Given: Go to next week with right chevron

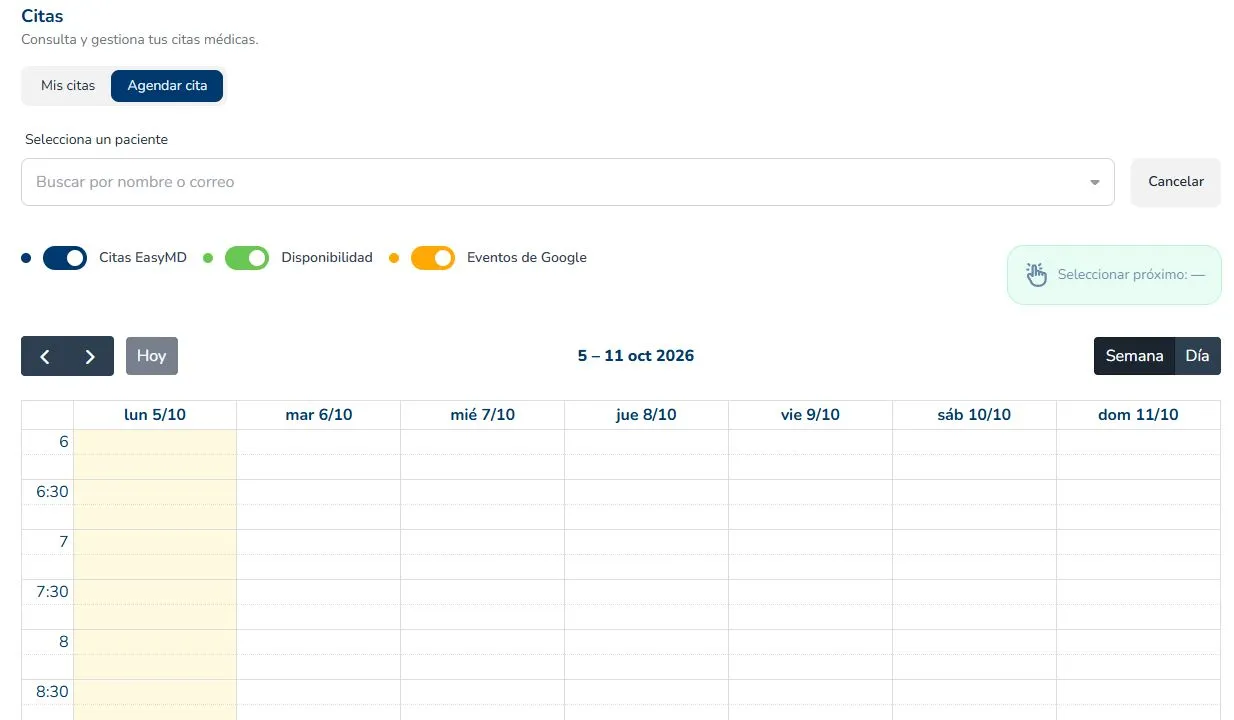Looking at the screenshot, I should (90, 356).
